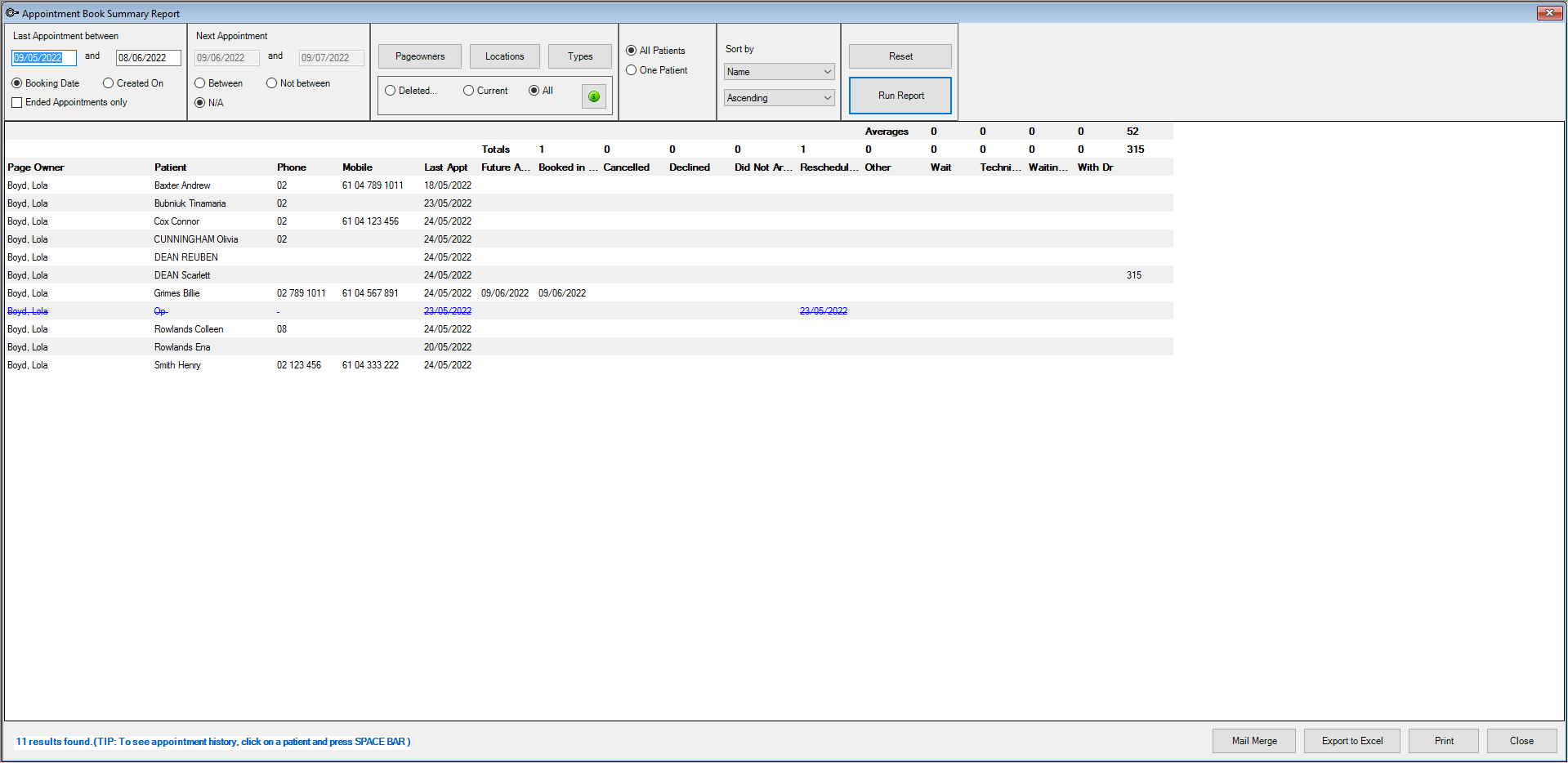1568x763 pixels.
Task: Close the Appointment Book Summary Report window
Action: (x=1549, y=12)
